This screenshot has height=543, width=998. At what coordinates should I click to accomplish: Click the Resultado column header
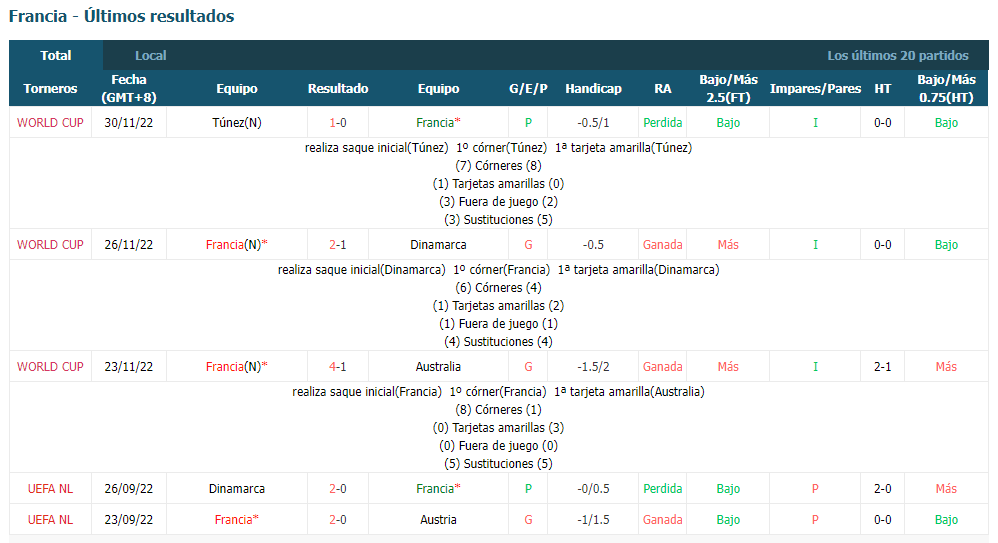click(x=338, y=88)
